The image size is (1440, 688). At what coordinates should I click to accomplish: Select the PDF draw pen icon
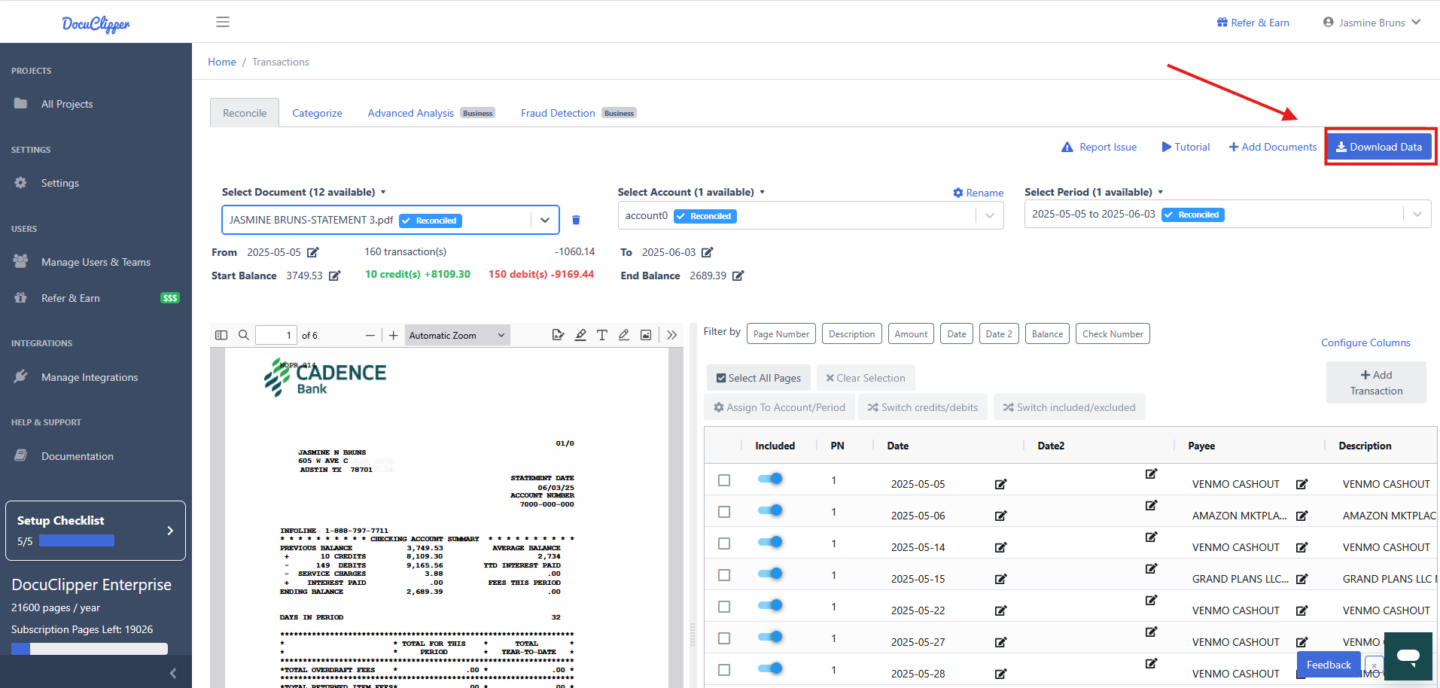[x=624, y=335]
